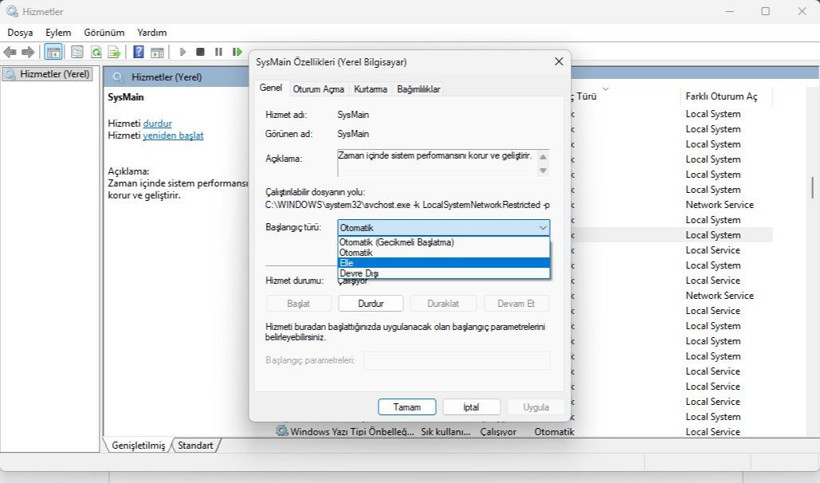Click the Durdur button in the dialog
820x483 pixels.
pos(371,303)
